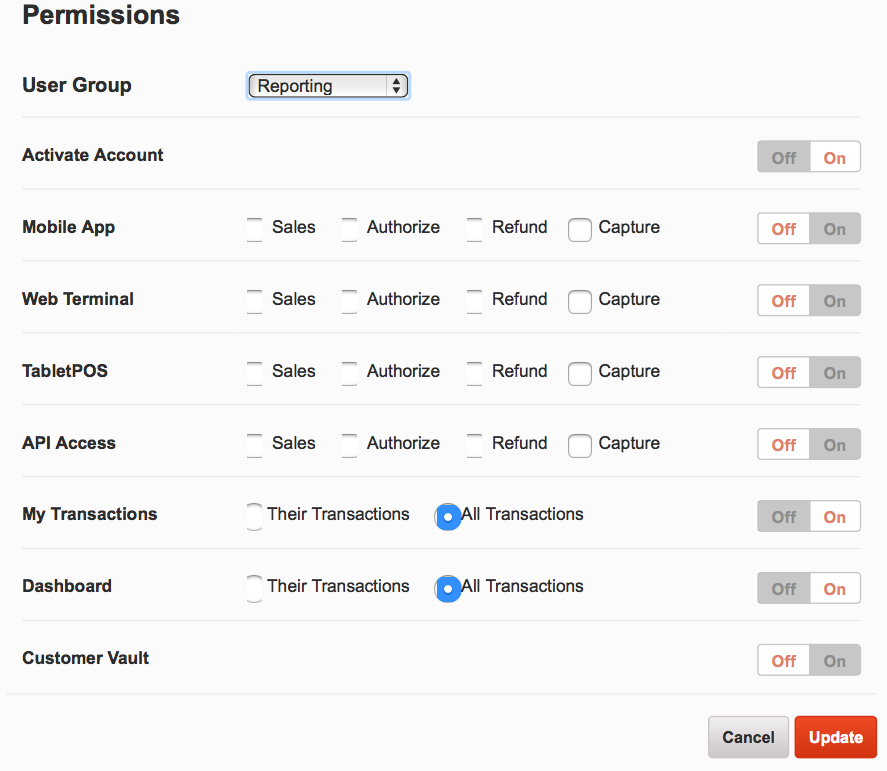
Task: Switch Activate Account toggle to Off
Action: pyautogui.click(x=783, y=157)
